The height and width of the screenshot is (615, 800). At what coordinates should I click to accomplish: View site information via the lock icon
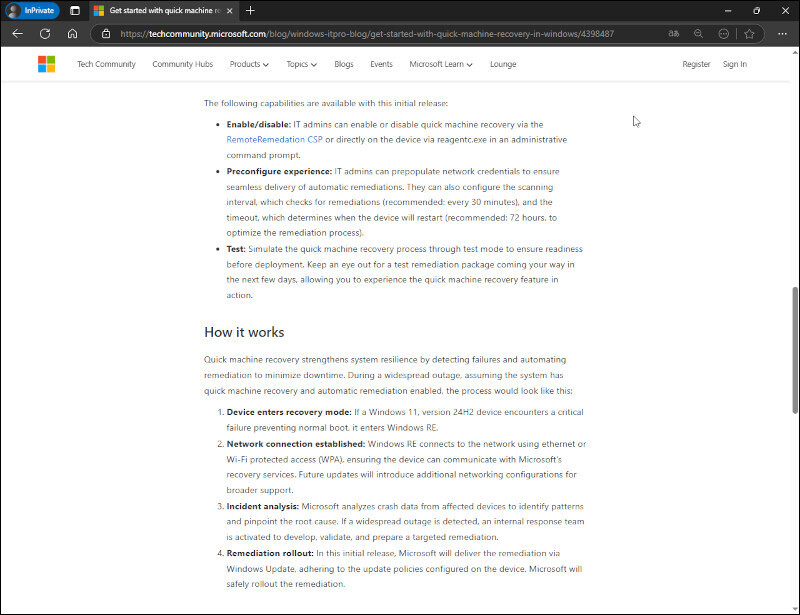click(106, 34)
